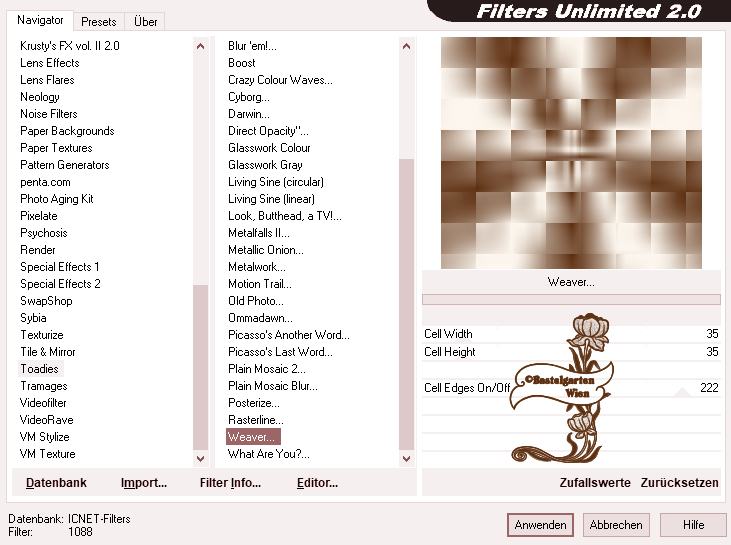Click the Cell Width slider

571,334
